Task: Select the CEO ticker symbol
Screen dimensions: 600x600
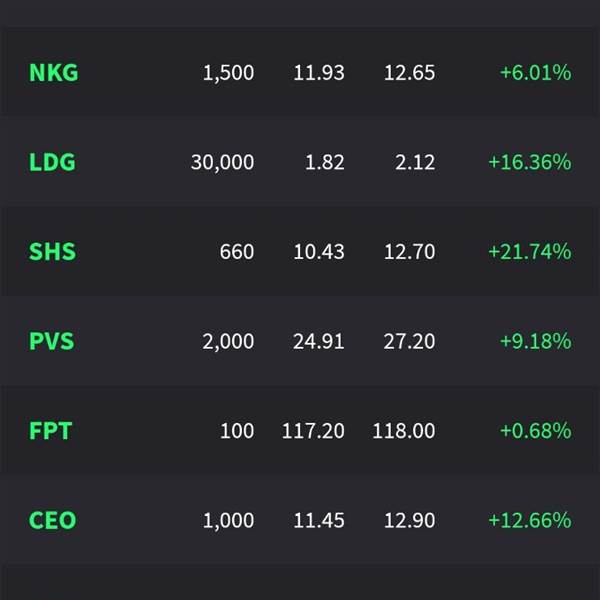Action: [53, 520]
